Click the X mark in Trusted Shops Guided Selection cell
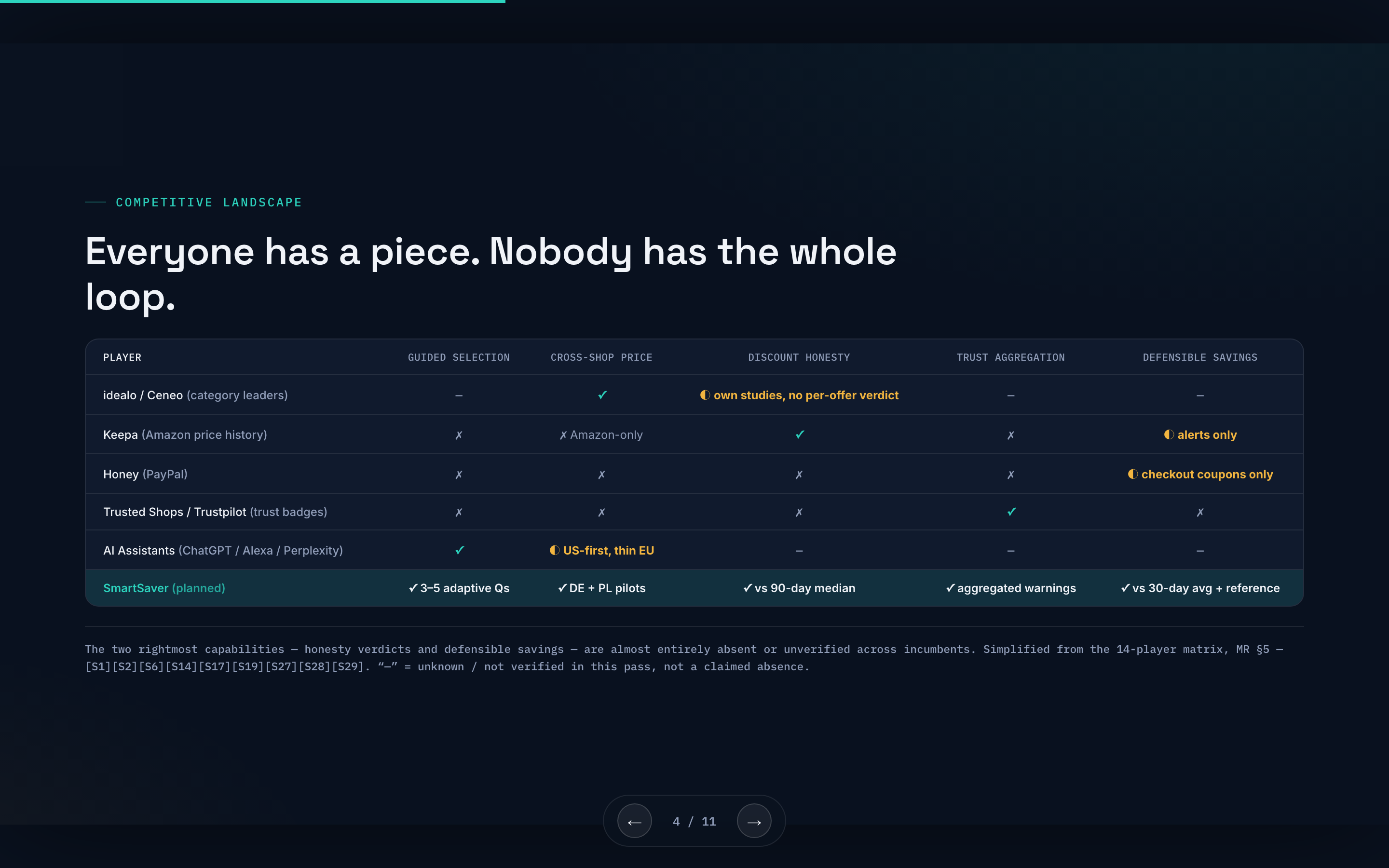This screenshot has width=1389, height=868. coord(459,512)
